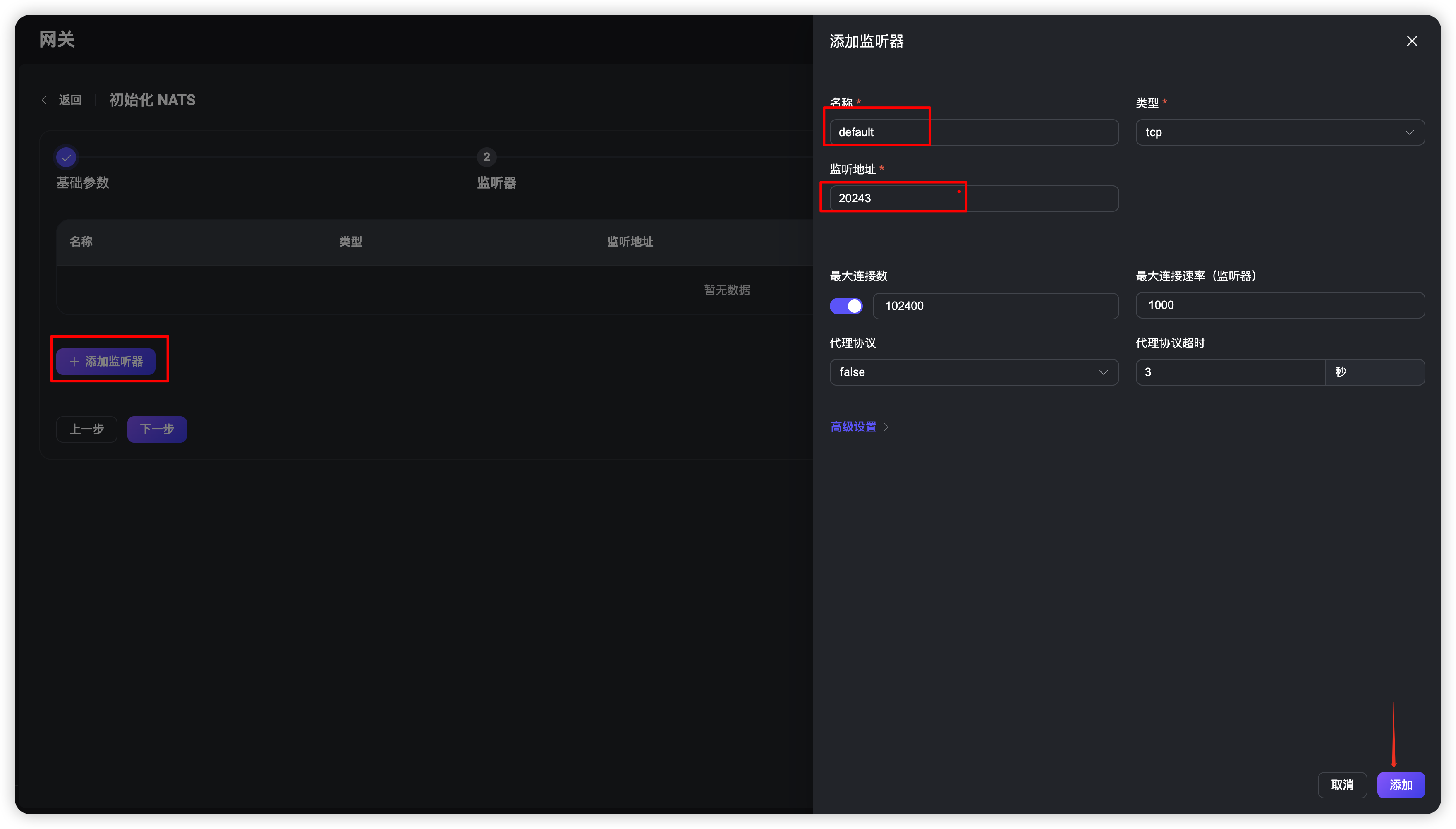
Task: Click the 代理协议超时 input showing 3
Action: (x=1230, y=372)
